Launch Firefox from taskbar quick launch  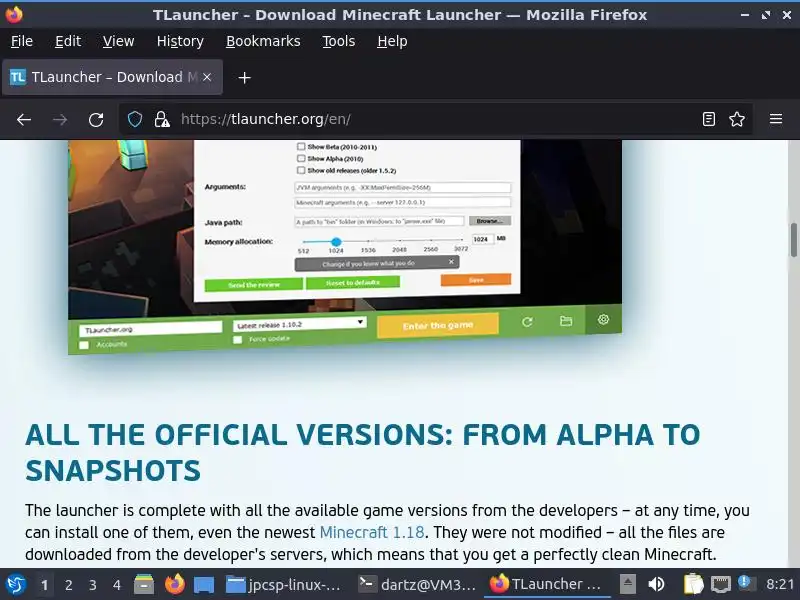pyautogui.click(x=174, y=584)
